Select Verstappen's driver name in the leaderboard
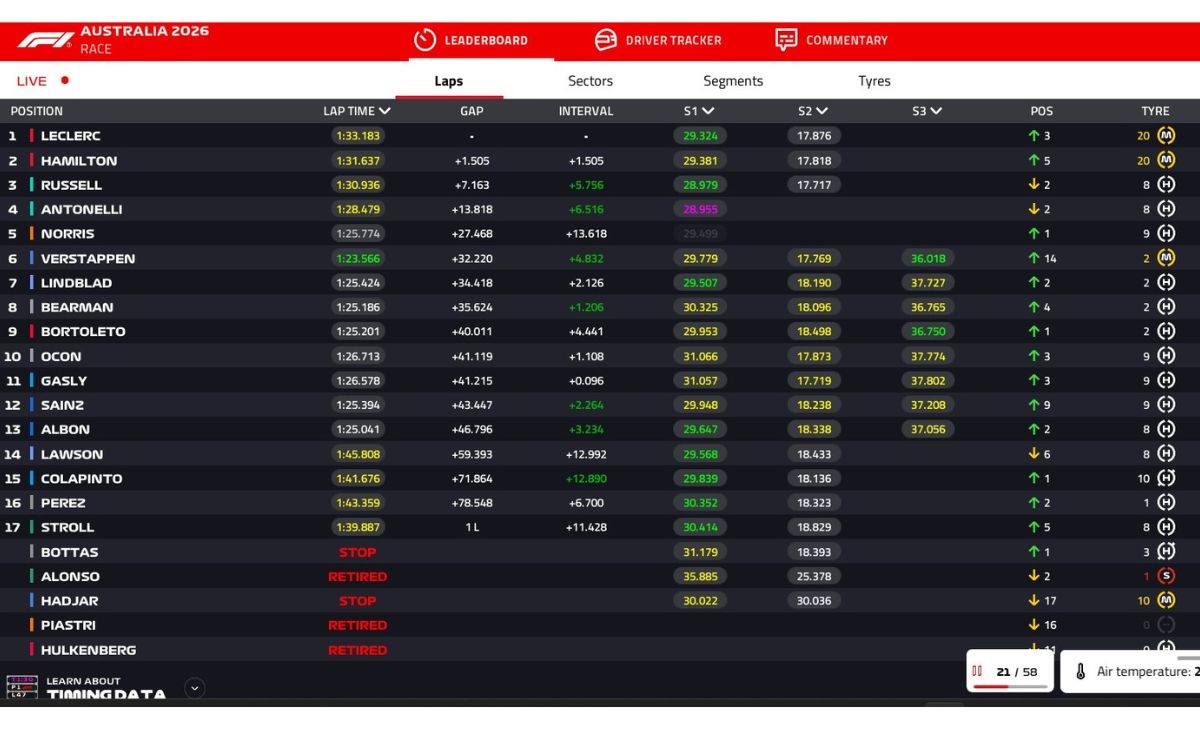 click(88, 258)
